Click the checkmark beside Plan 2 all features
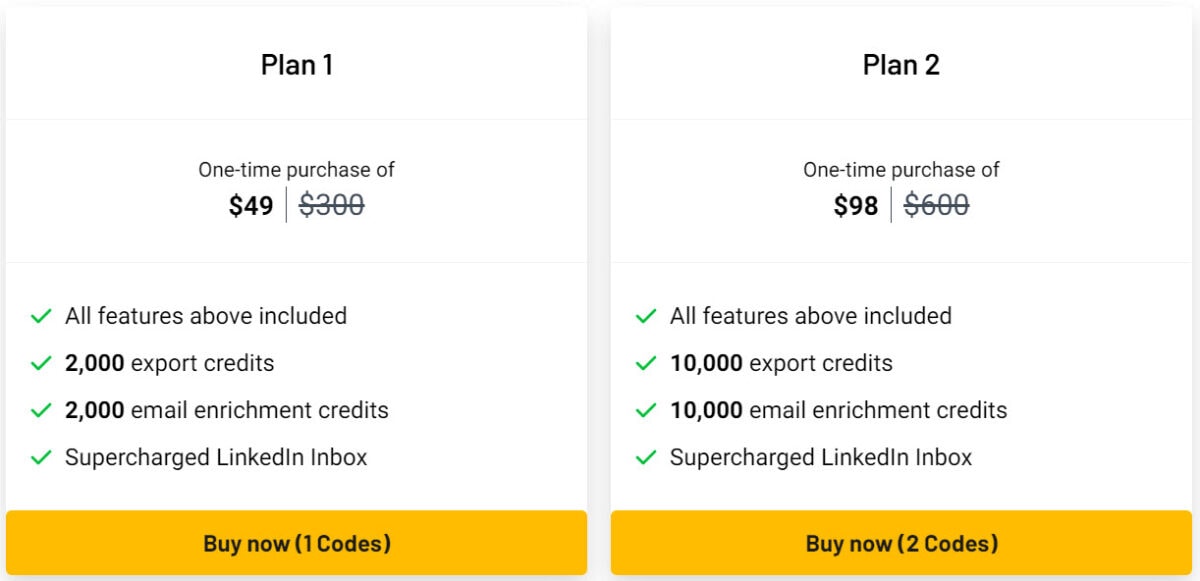Image resolution: width=1200 pixels, height=581 pixels. point(646,317)
